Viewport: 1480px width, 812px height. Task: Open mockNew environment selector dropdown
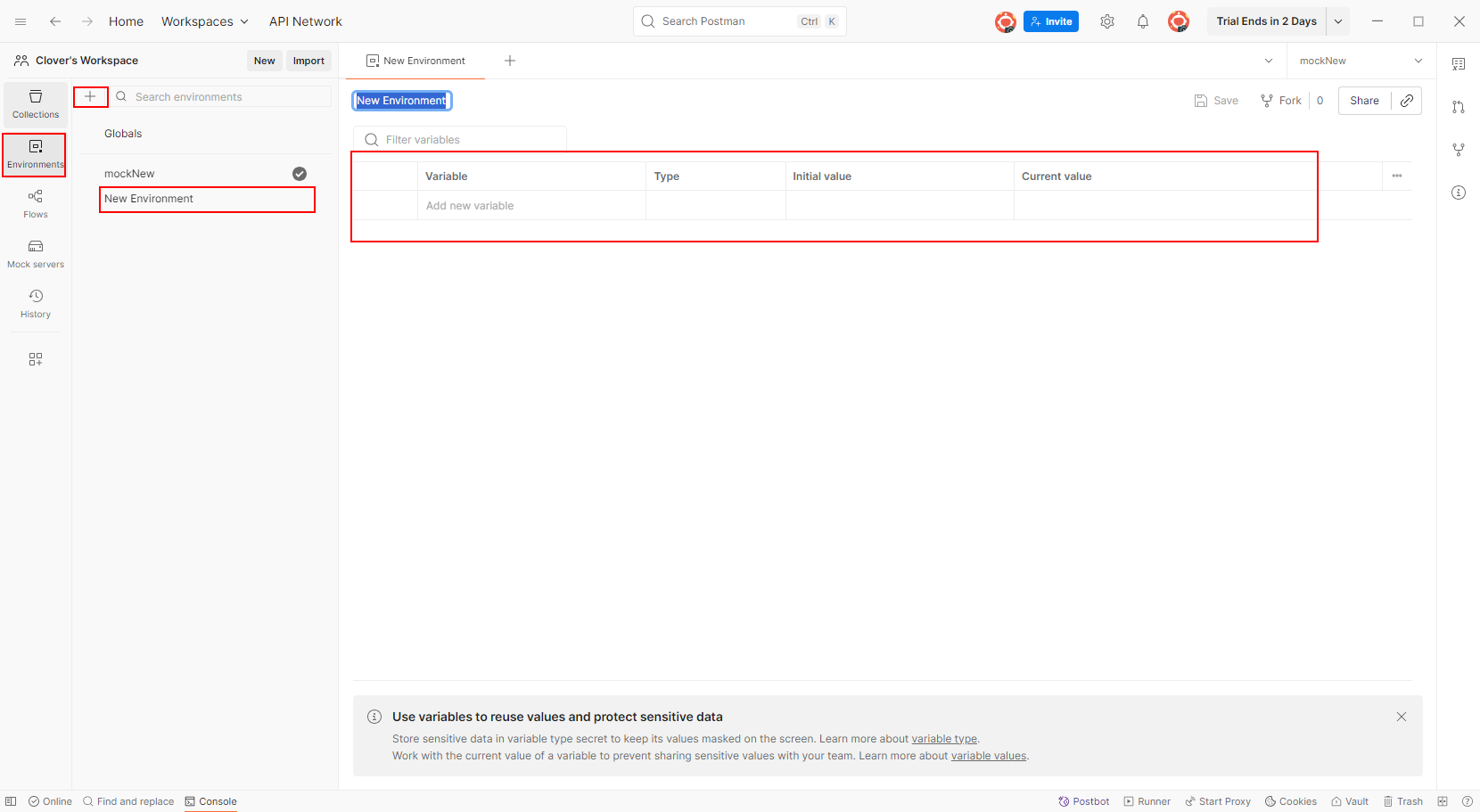(x=1361, y=61)
